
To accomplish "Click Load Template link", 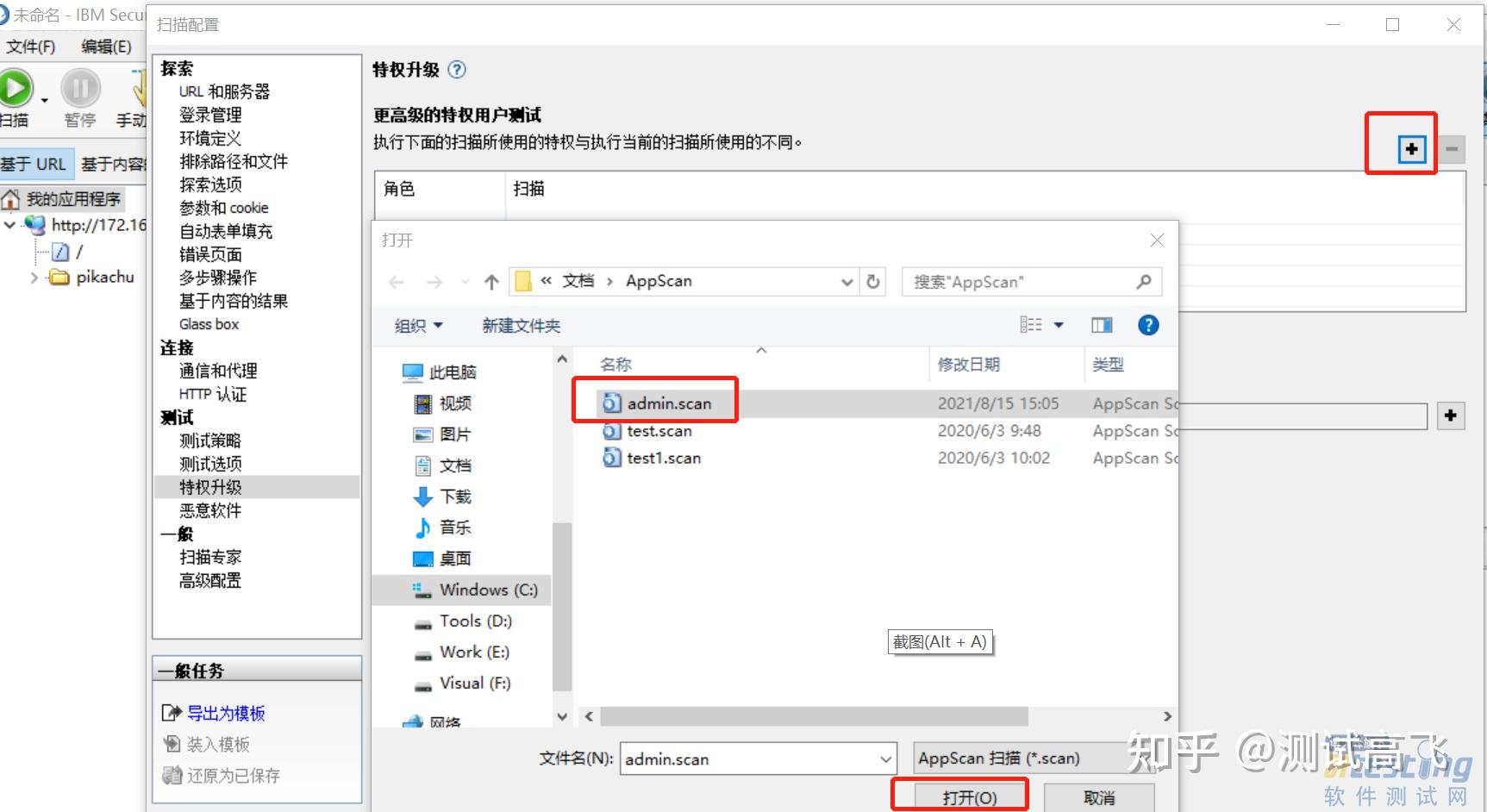I will coord(218,744).
